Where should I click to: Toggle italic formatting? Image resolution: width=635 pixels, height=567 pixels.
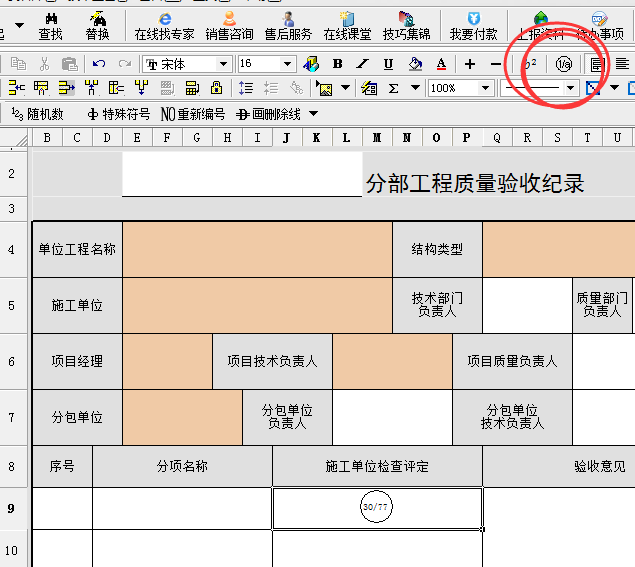point(362,64)
